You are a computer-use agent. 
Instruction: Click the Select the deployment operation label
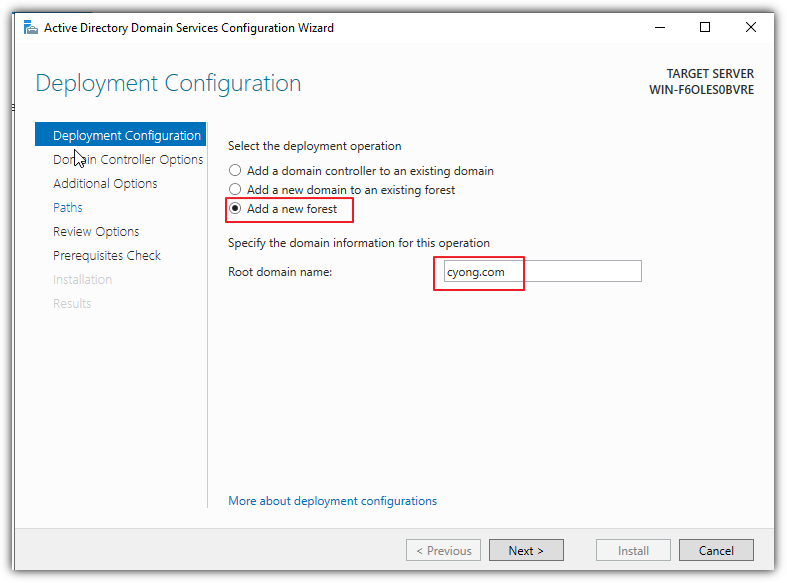coord(315,146)
